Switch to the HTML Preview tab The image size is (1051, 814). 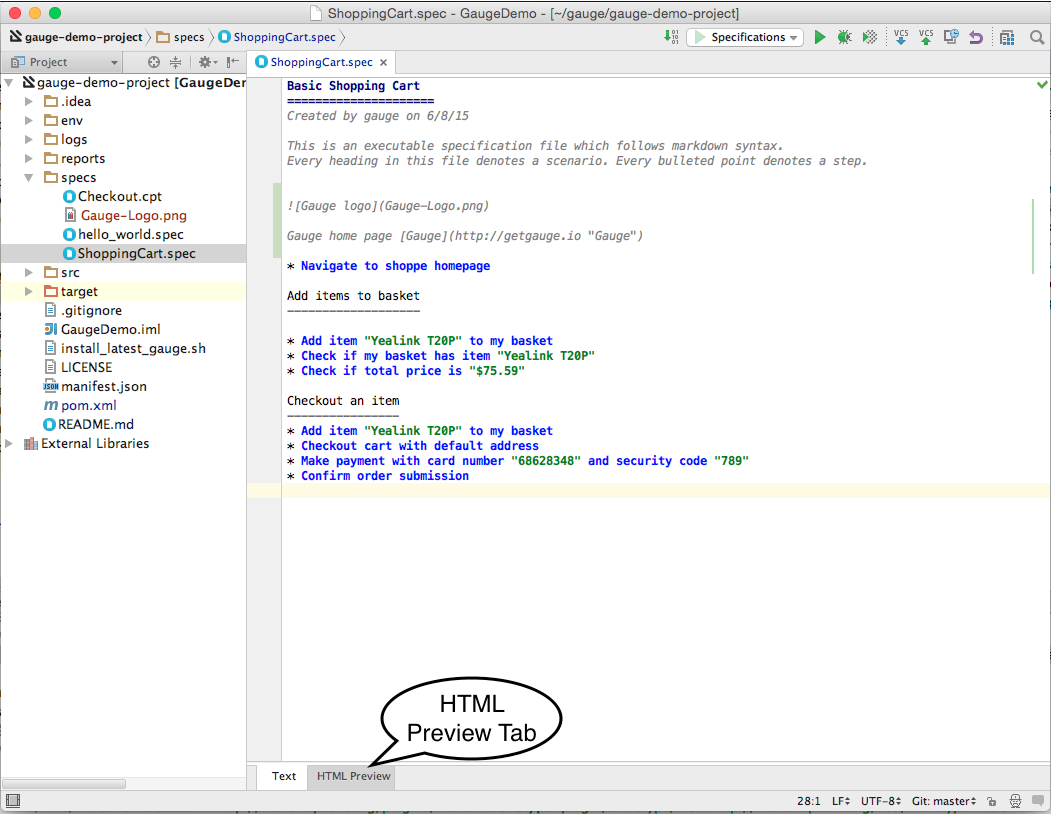pyautogui.click(x=353, y=776)
